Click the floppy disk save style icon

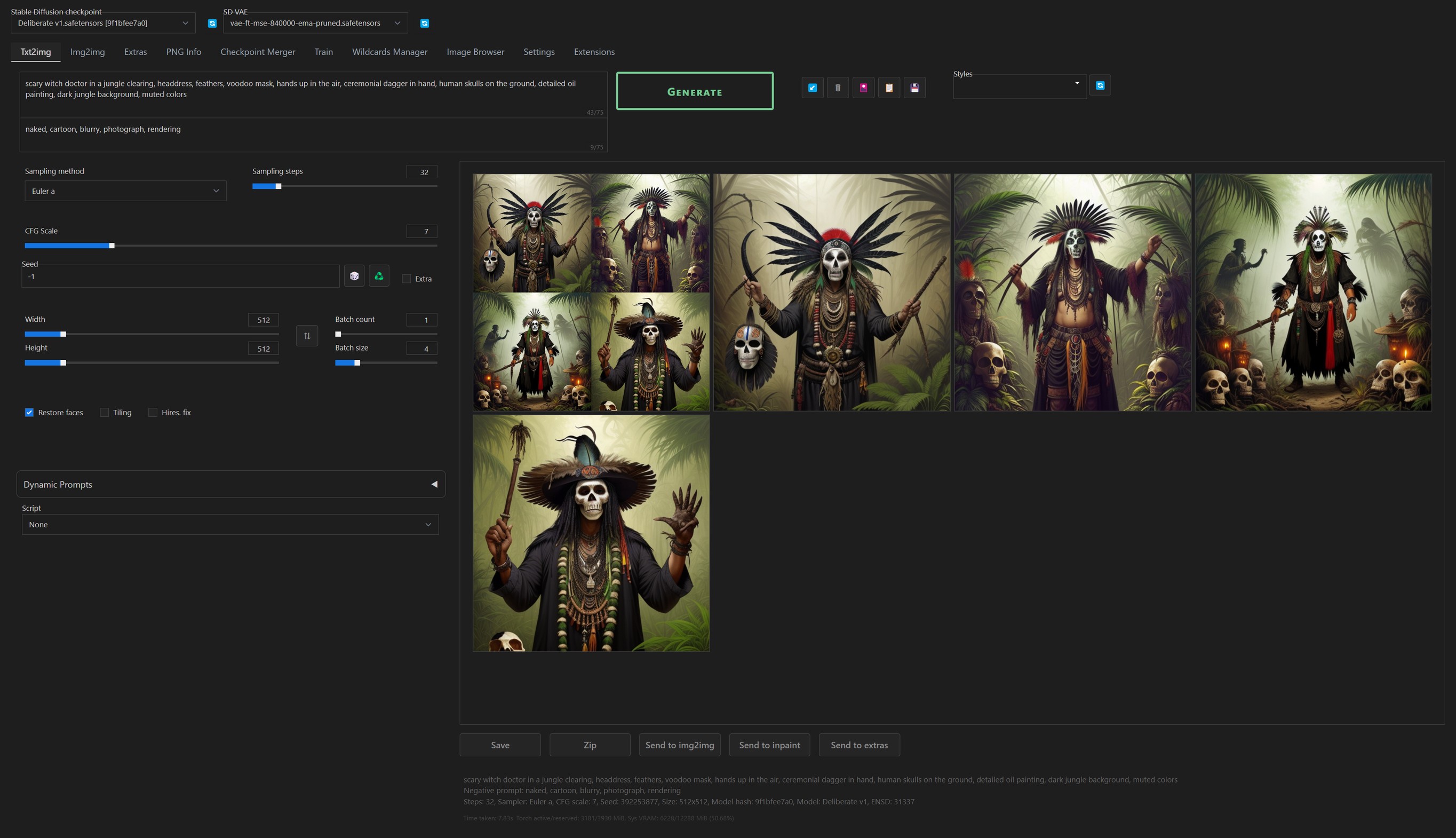point(914,88)
